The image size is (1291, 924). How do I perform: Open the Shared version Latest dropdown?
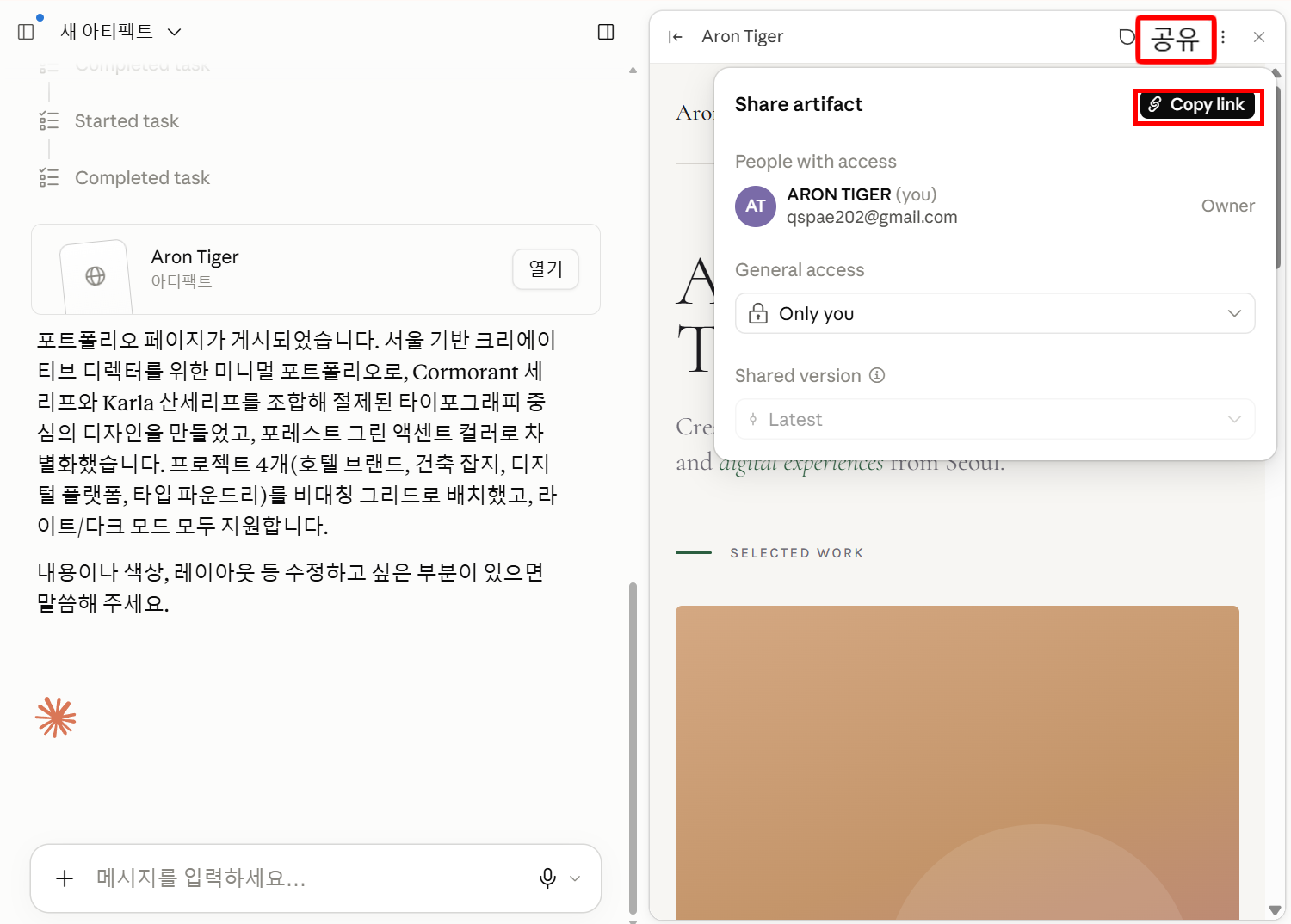(x=995, y=419)
